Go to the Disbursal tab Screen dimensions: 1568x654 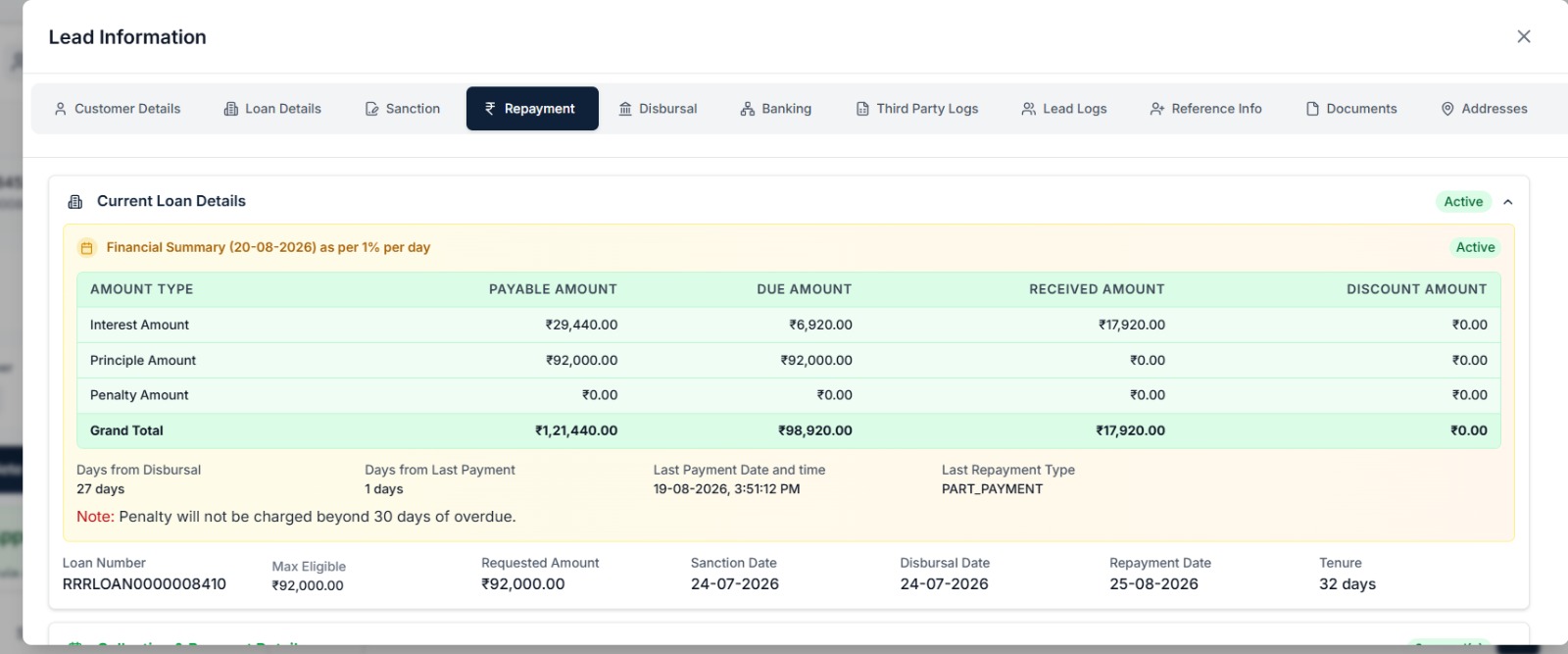[x=659, y=109]
